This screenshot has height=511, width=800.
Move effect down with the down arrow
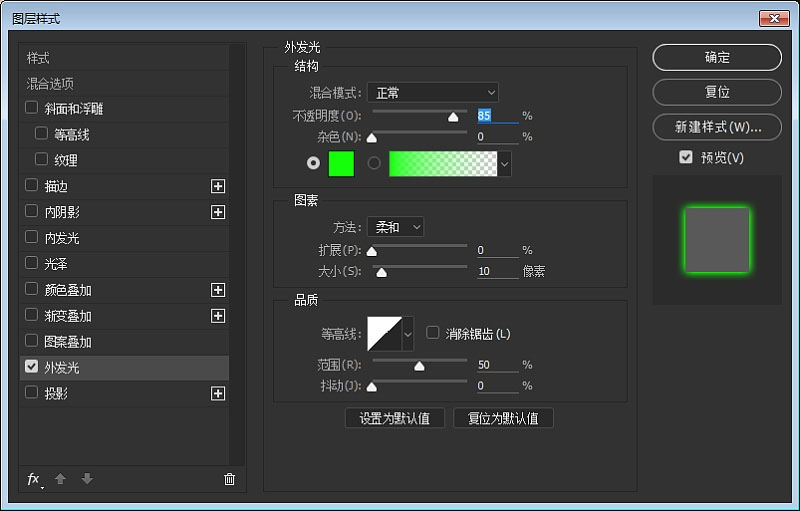87,478
